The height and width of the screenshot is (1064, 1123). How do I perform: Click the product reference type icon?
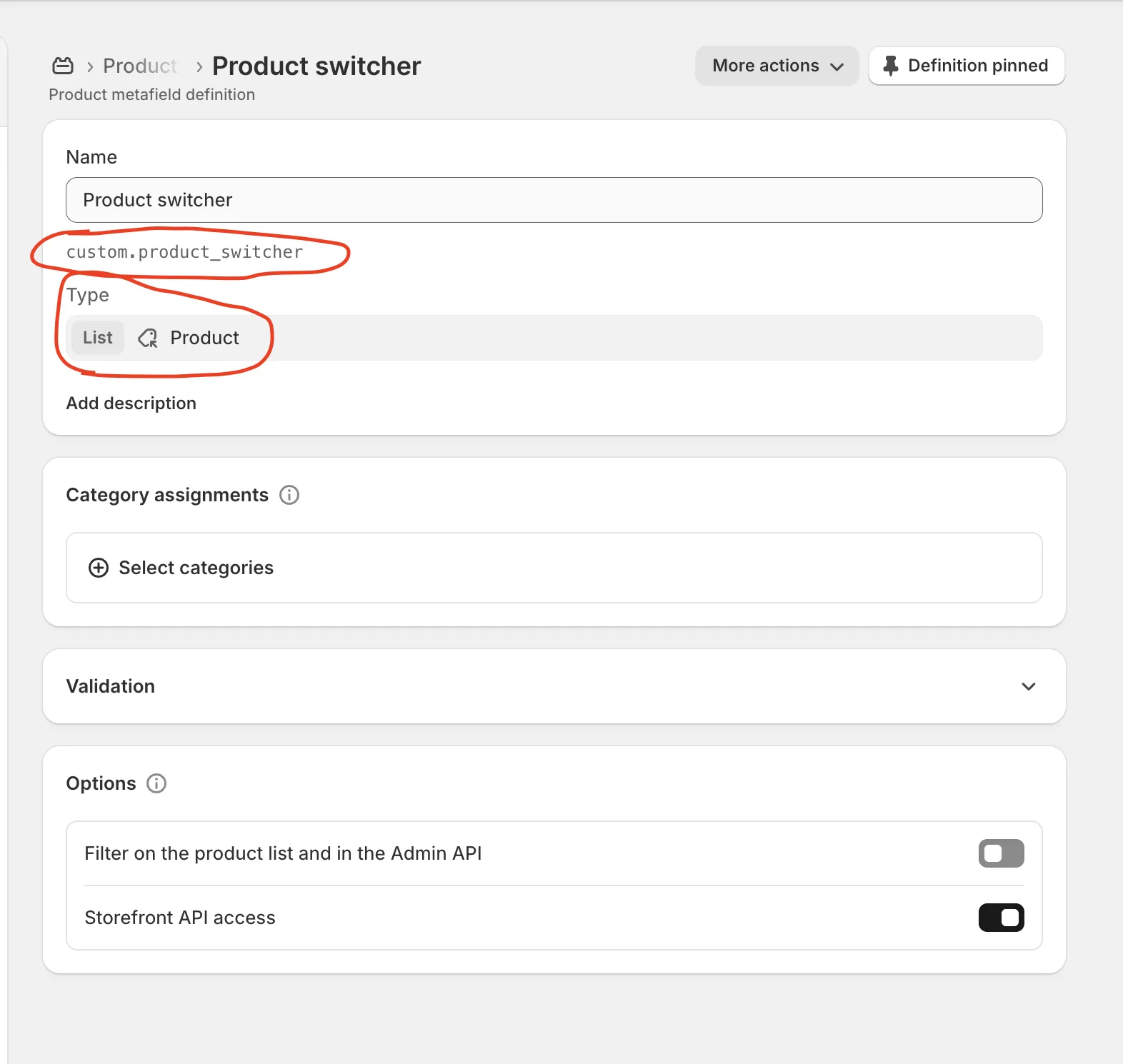click(148, 338)
